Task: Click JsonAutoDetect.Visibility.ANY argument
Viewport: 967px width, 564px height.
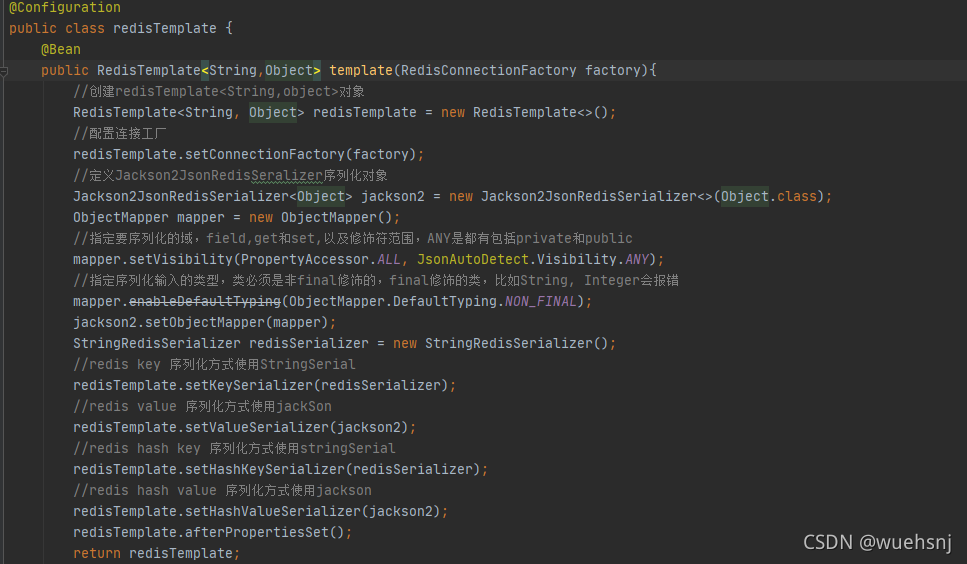Action: tap(533, 259)
